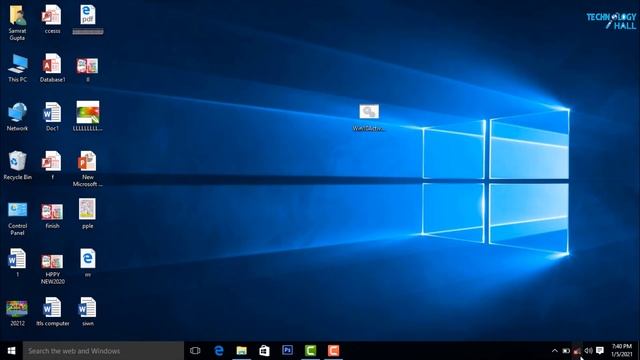
Task: Select the This PC desktop icon
Action: (18, 64)
